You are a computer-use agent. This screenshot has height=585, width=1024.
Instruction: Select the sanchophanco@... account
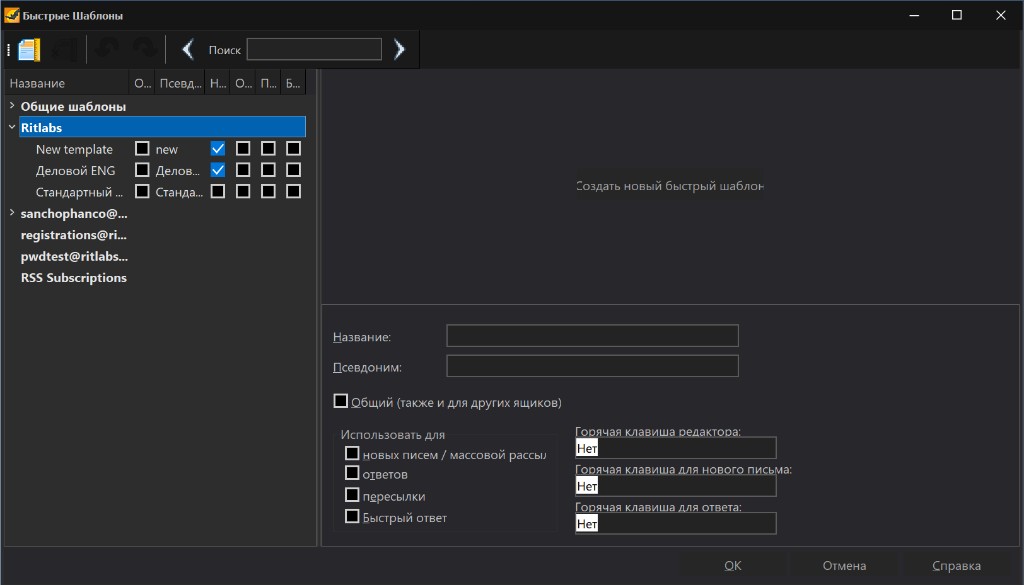tap(74, 213)
